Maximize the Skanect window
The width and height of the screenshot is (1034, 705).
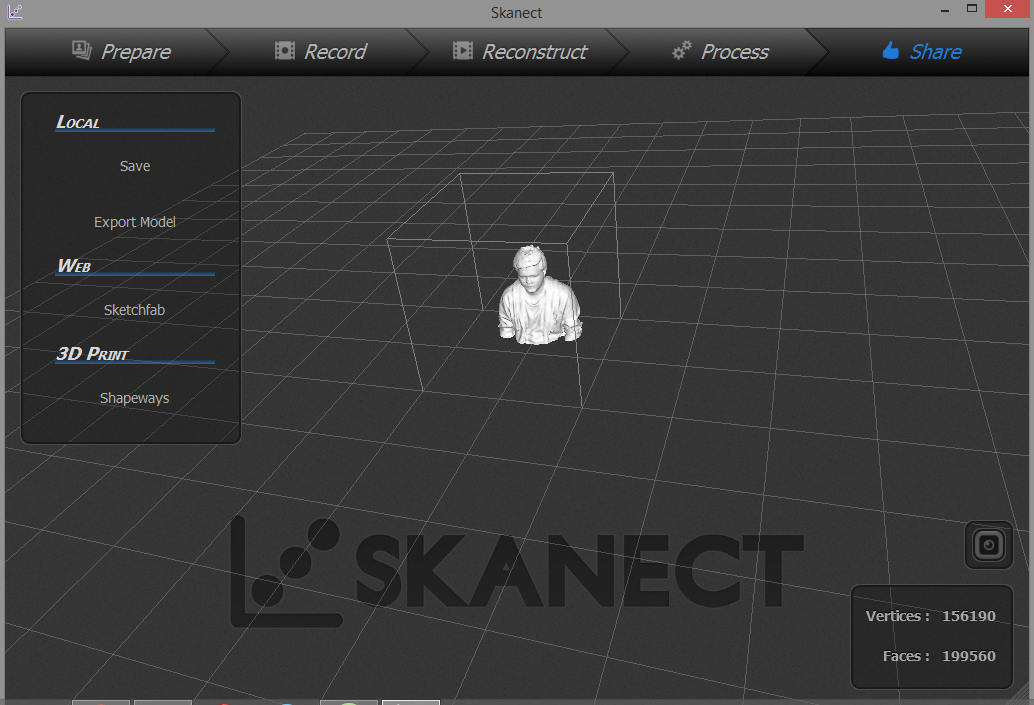[x=972, y=9]
